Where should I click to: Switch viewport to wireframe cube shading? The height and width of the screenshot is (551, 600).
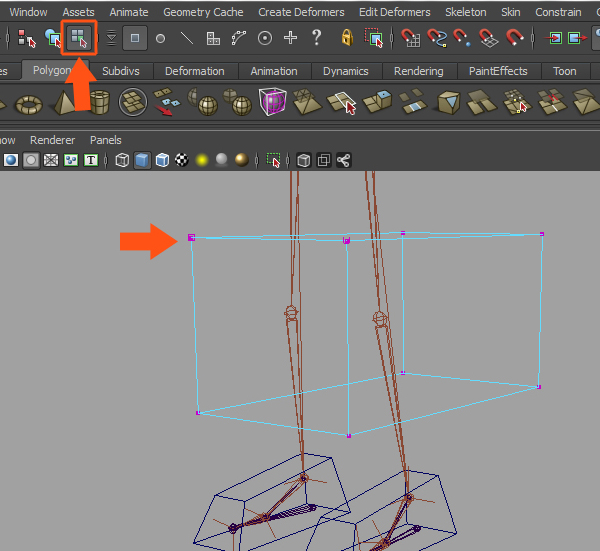[x=122, y=160]
